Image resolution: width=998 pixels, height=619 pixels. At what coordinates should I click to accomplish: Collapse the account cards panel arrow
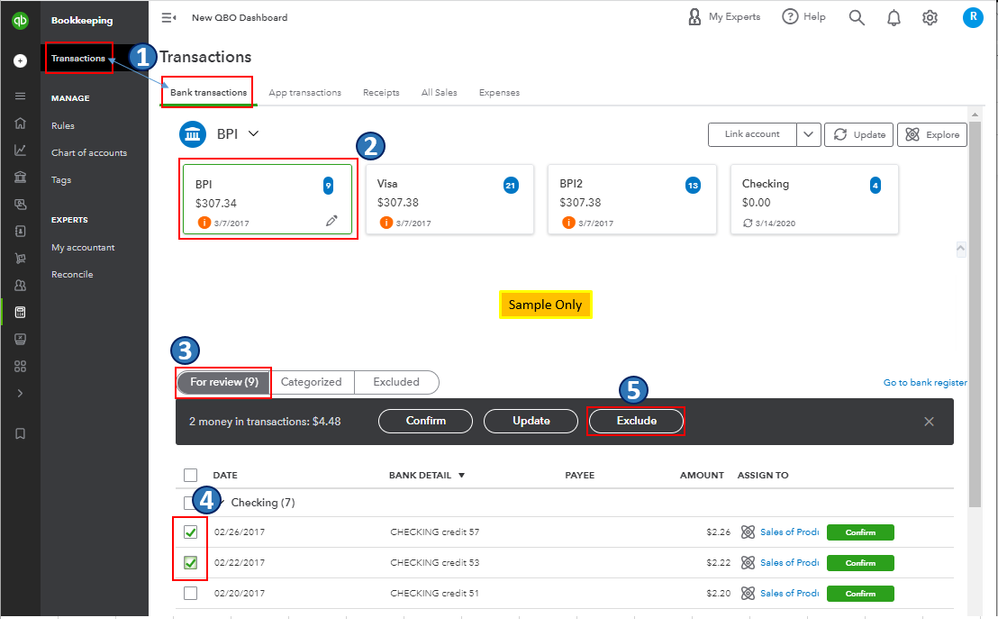(961, 249)
